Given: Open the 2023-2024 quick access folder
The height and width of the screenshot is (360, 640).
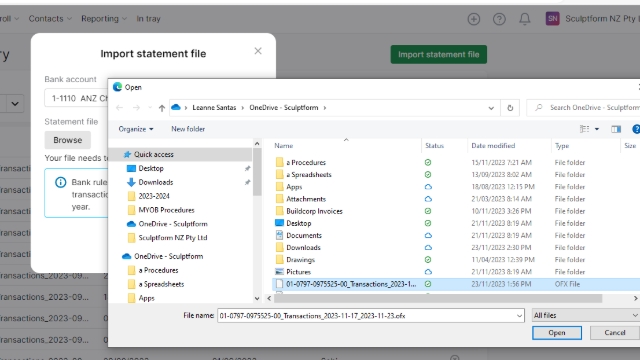Looking at the screenshot, I should (153, 196).
